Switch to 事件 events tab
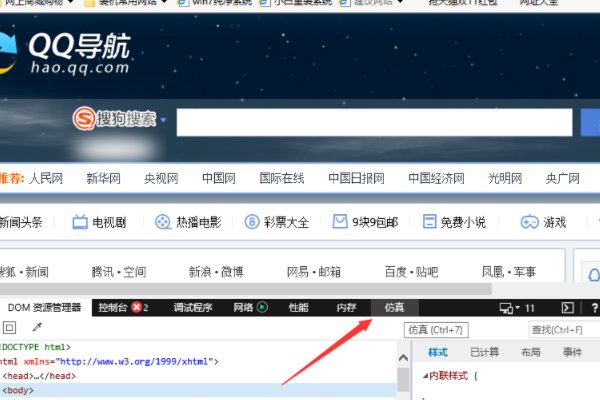This screenshot has width=600, height=400. pos(572,353)
